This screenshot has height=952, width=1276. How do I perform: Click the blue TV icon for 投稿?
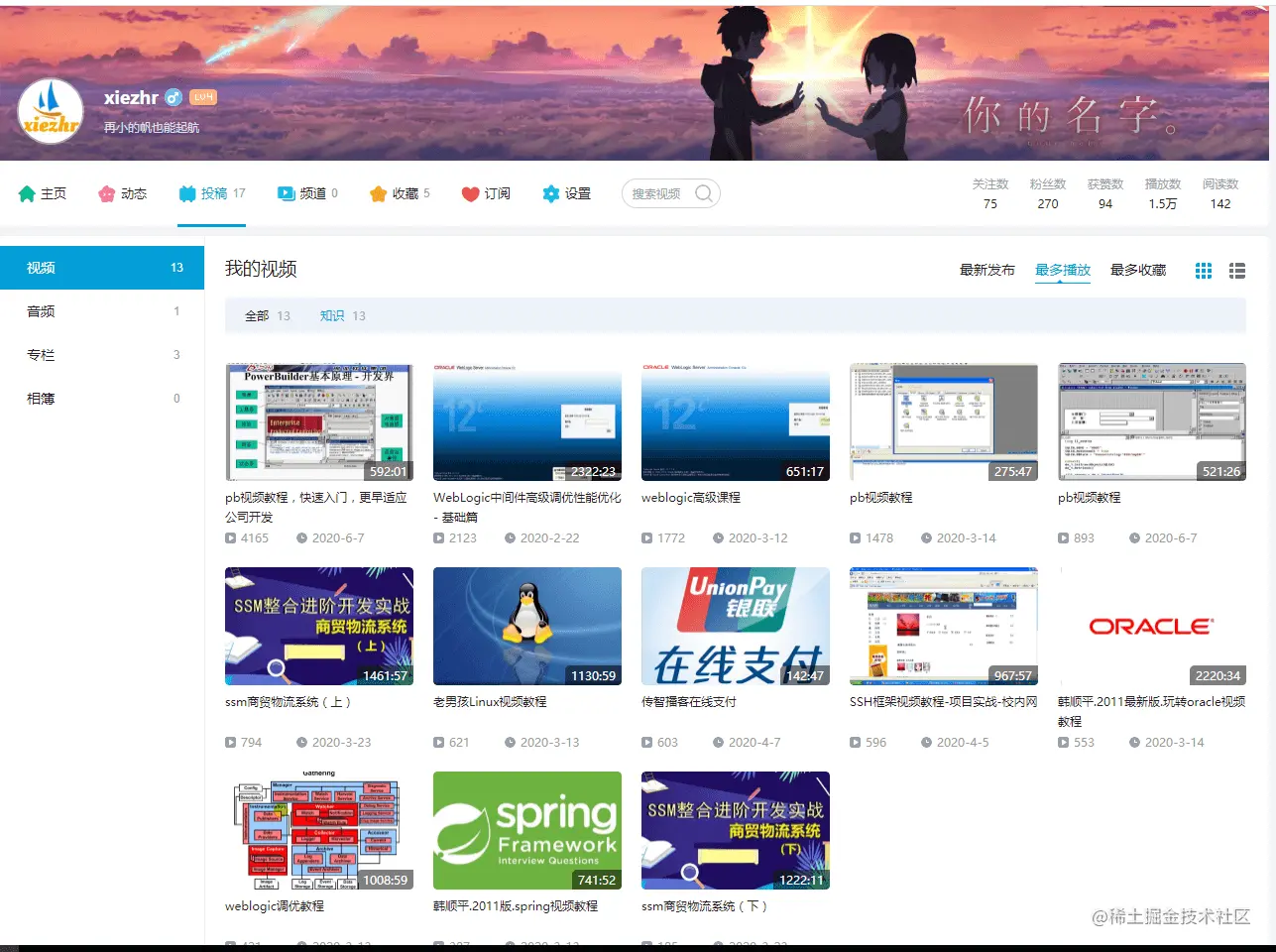[x=187, y=193]
